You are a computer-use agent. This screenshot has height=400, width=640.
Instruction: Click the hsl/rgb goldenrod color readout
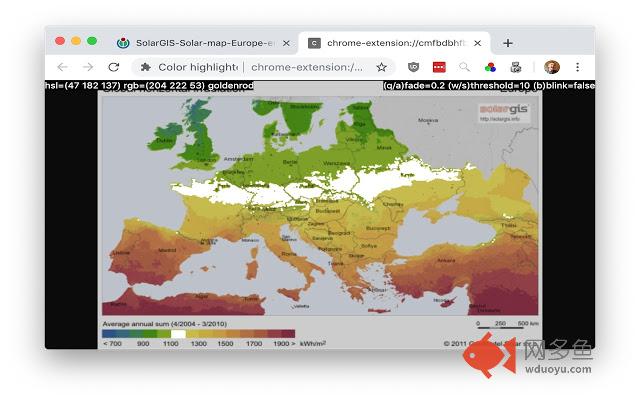point(149,86)
